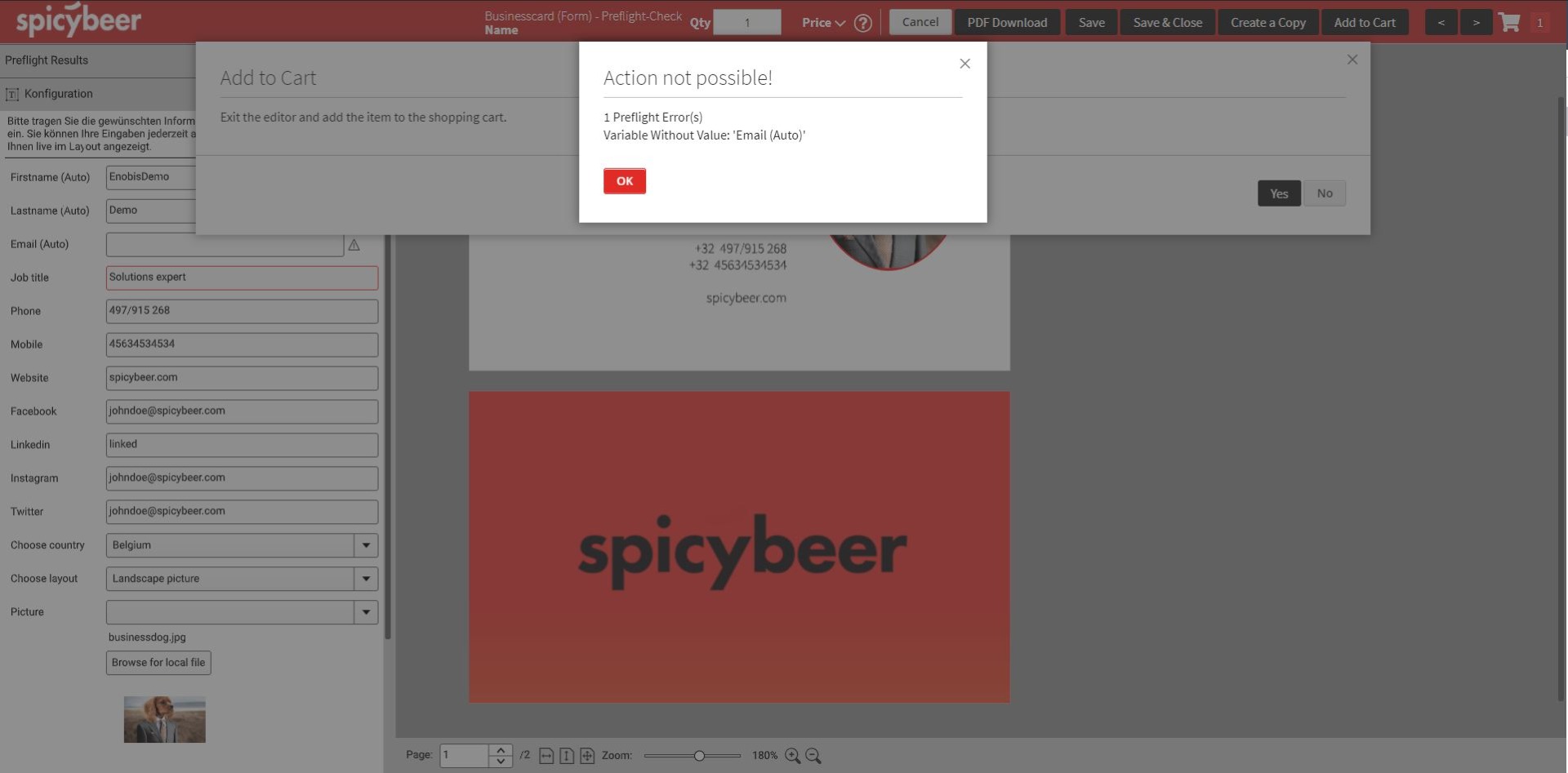Click the Facebook input field

tap(242, 411)
